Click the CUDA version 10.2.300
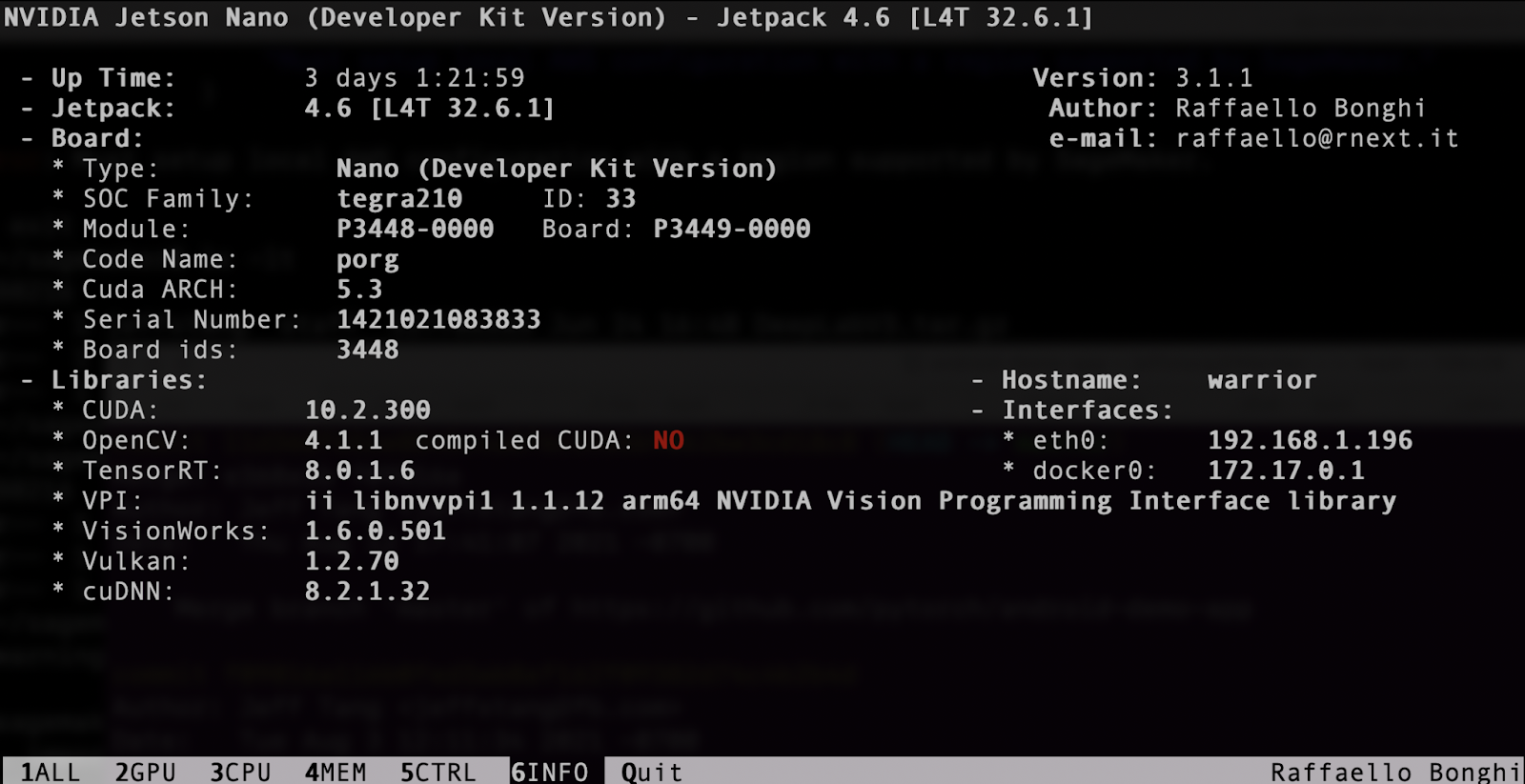This screenshot has height=784, width=1525. coord(367,410)
